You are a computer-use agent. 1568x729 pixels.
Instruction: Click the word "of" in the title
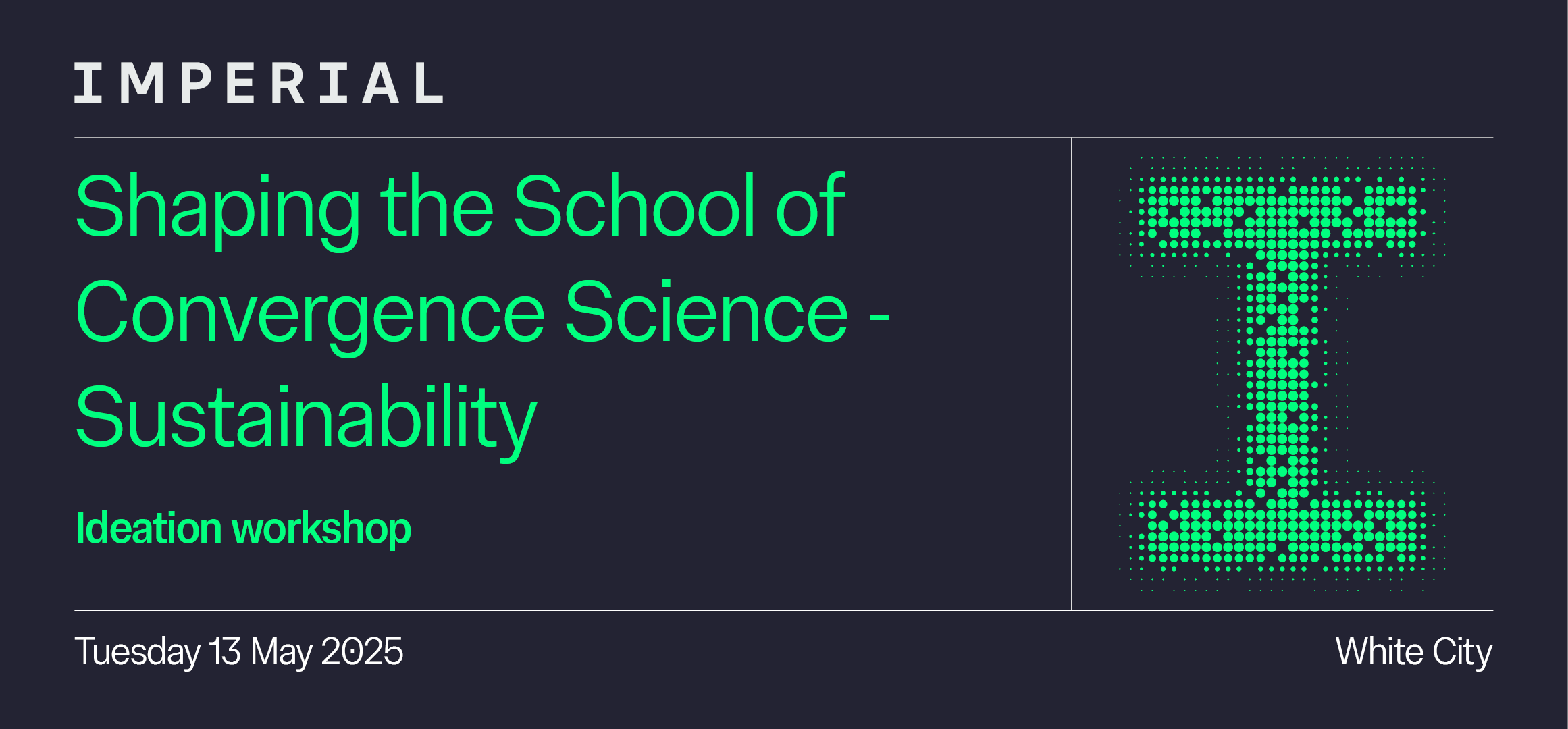click(x=810, y=205)
